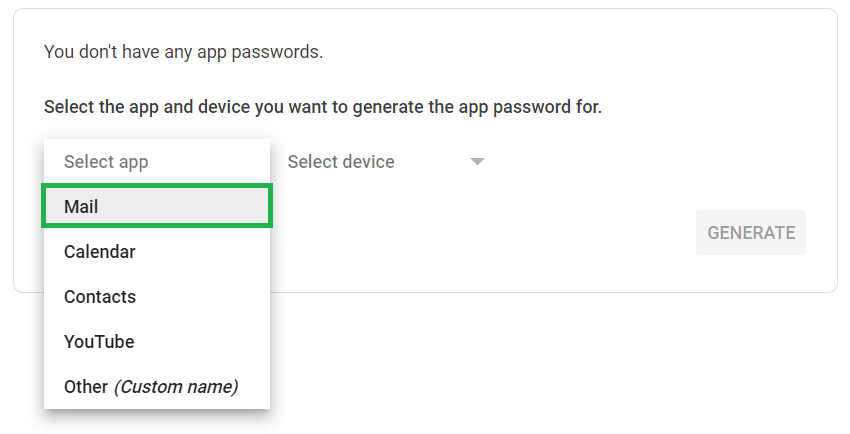This screenshot has height=434, width=850.
Task: Choose Mail from the app list
Action: pos(156,207)
